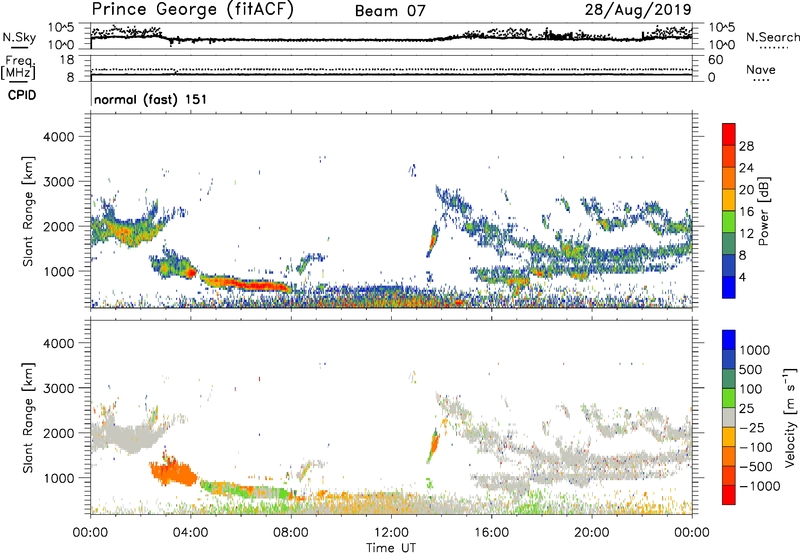
Task: Click the '4' label on Power colorbar
Action: point(743,277)
